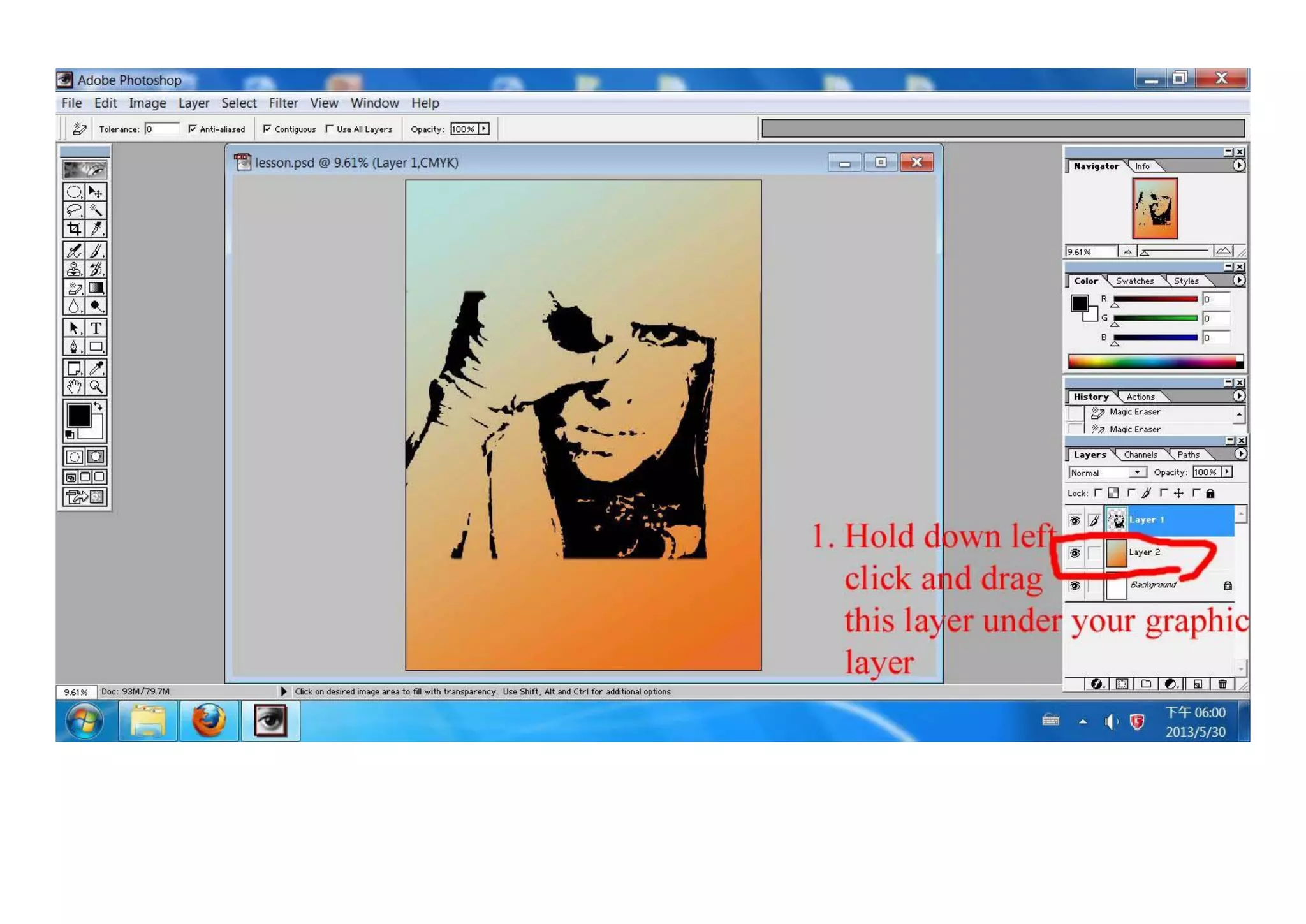This screenshot has width=1306, height=924.
Task: Open status bar info triangle menu
Action: tap(283, 691)
